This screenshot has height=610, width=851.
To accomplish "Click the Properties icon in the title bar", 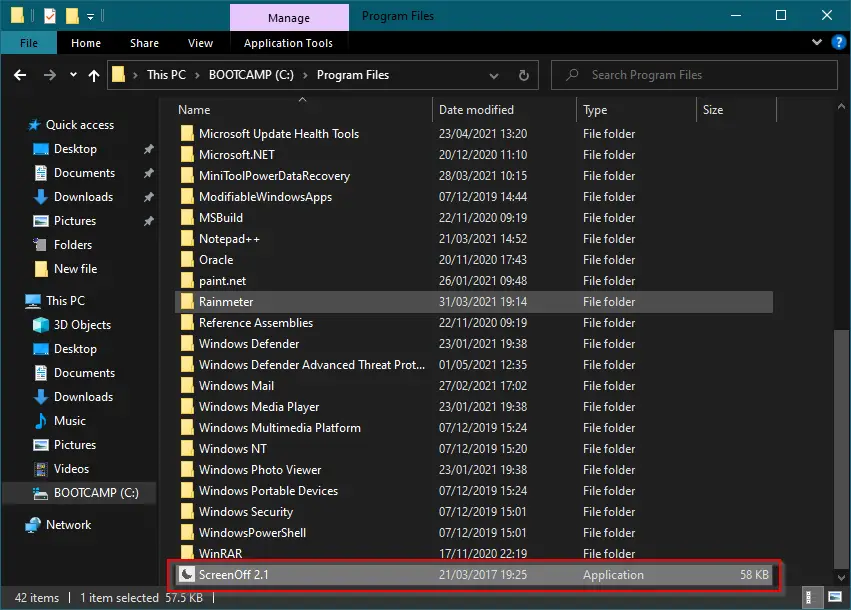I will (x=49, y=15).
